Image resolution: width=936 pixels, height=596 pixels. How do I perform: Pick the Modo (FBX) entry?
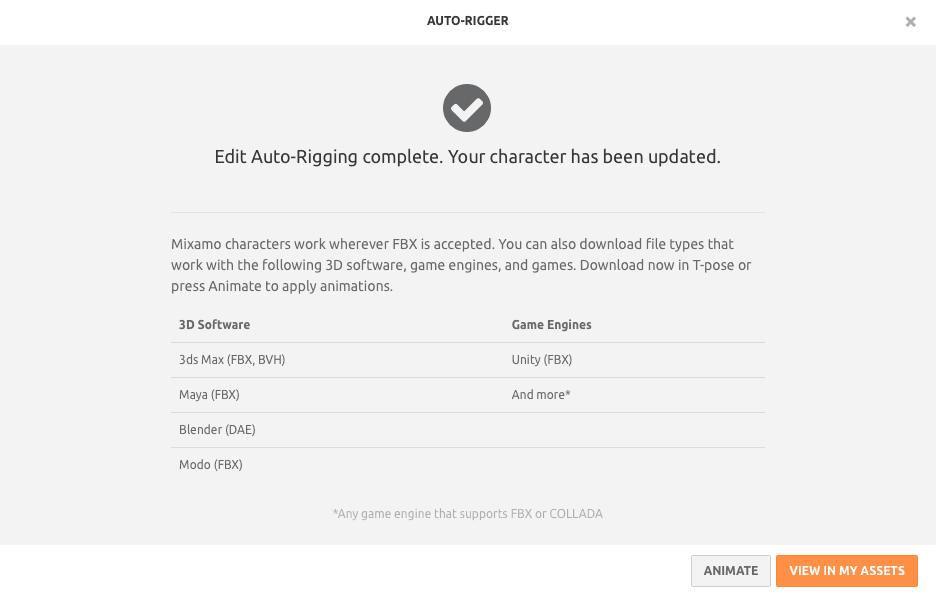tap(211, 465)
